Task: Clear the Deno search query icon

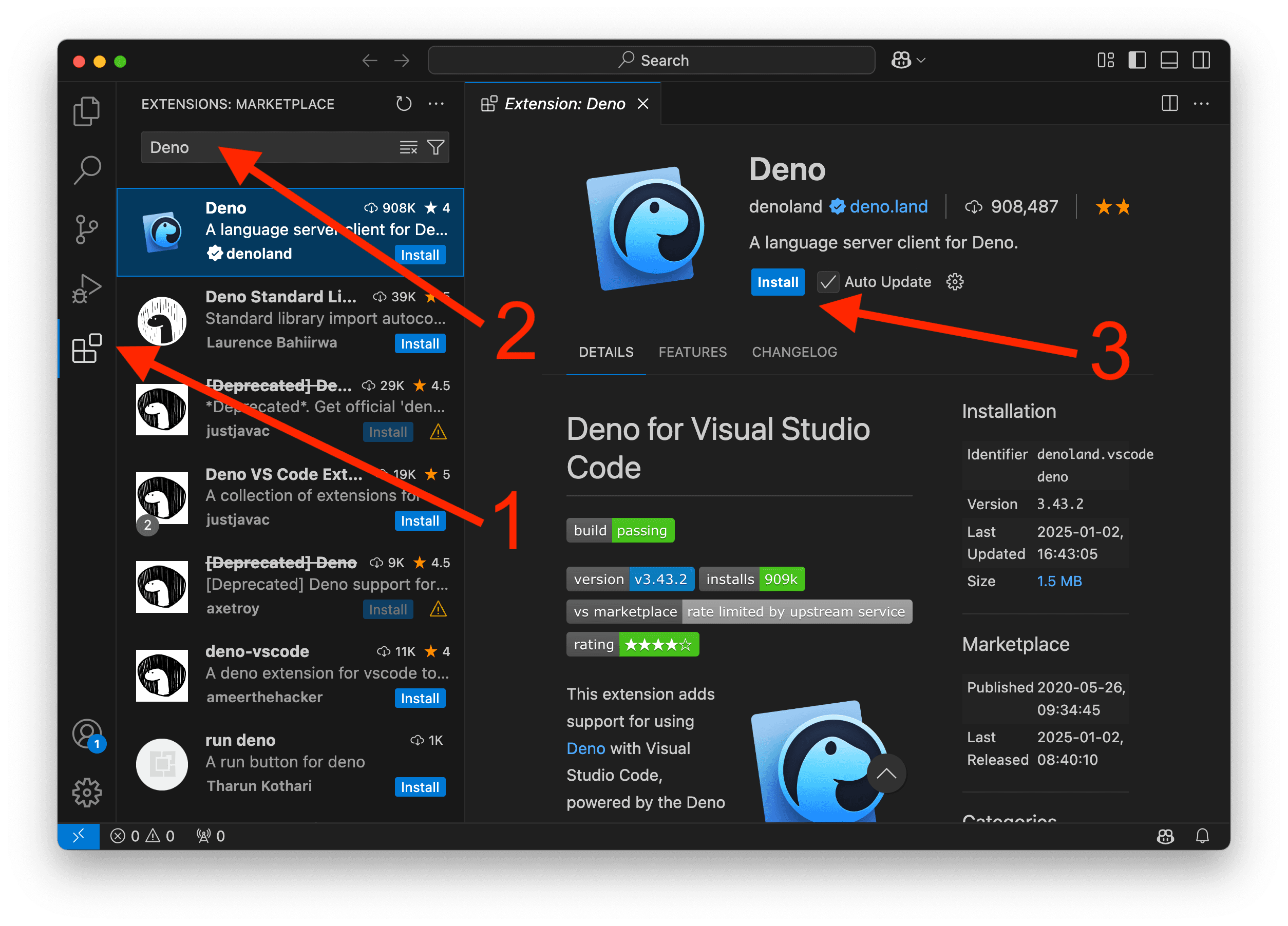Action: (x=408, y=147)
